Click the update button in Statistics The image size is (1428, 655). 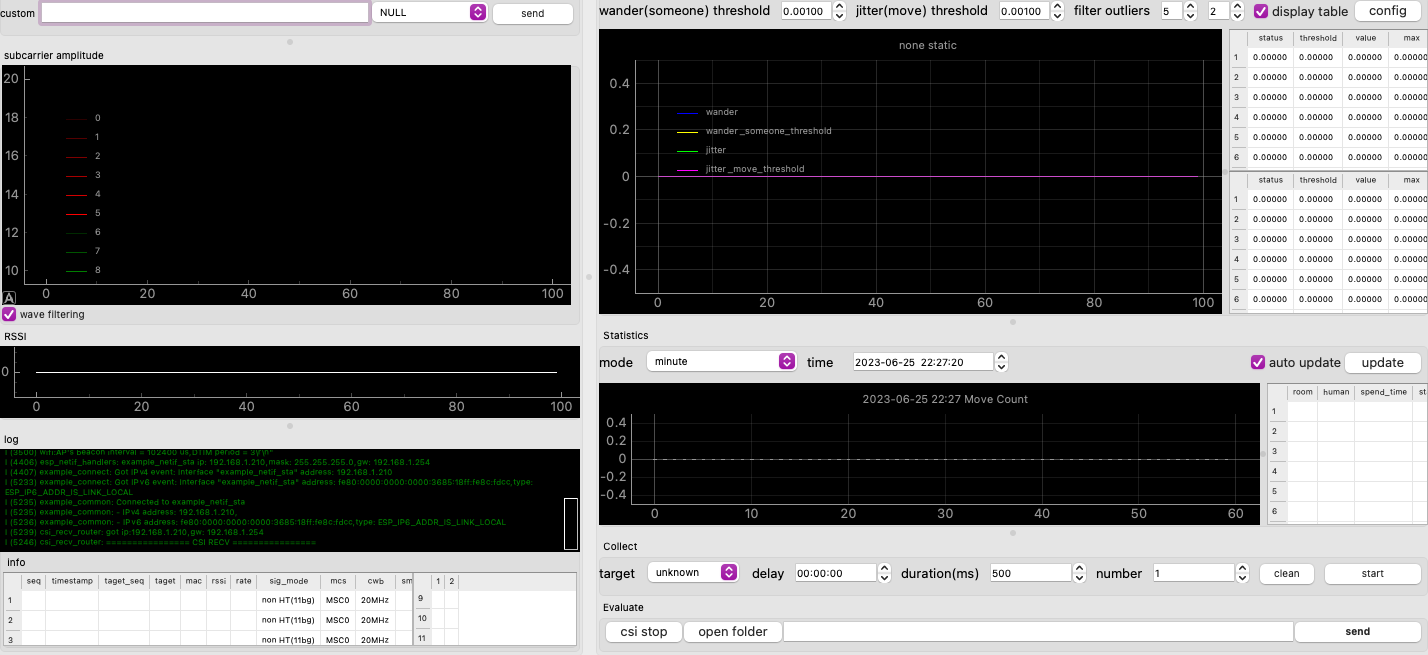(x=1383, y=362)
